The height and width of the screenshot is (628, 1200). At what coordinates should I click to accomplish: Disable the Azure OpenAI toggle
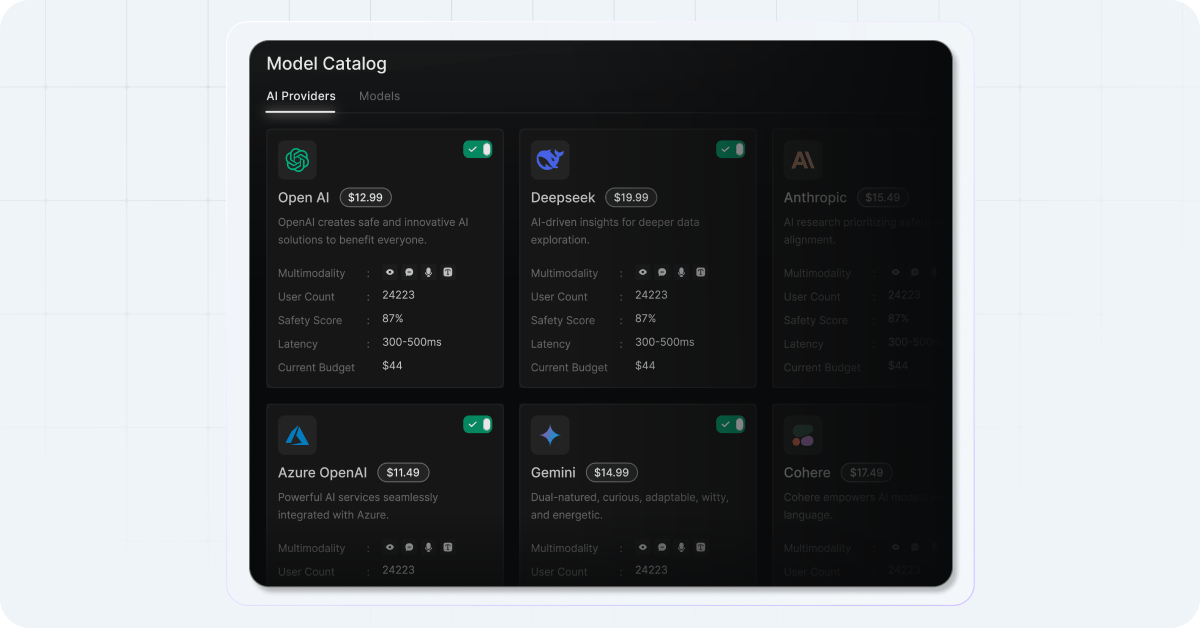pos(478,423)
